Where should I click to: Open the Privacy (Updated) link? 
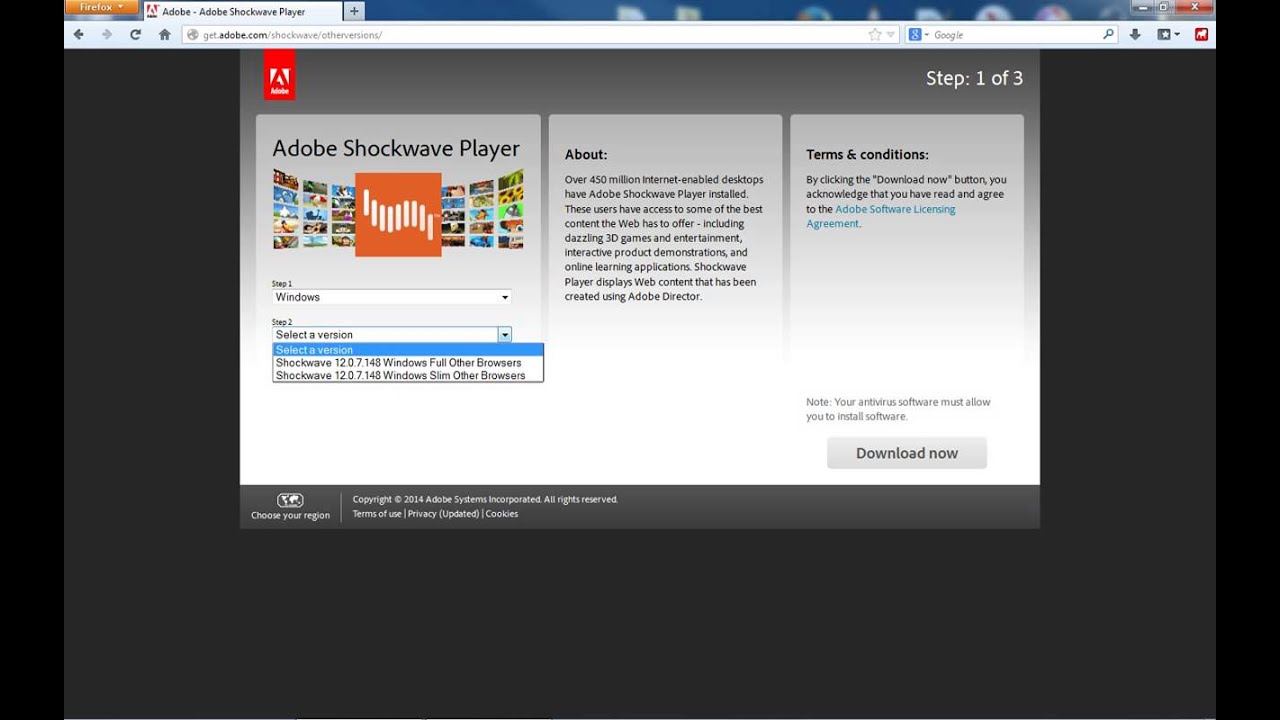443,514
